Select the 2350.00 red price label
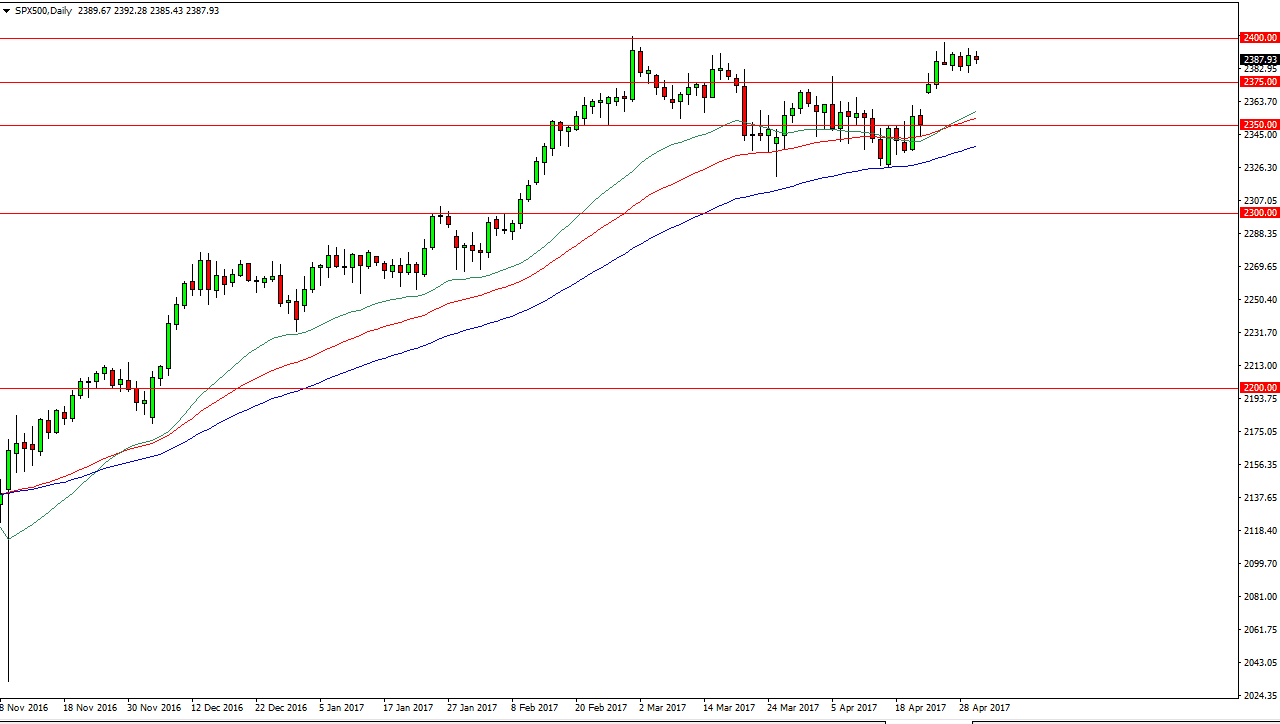 point(1260,125)
